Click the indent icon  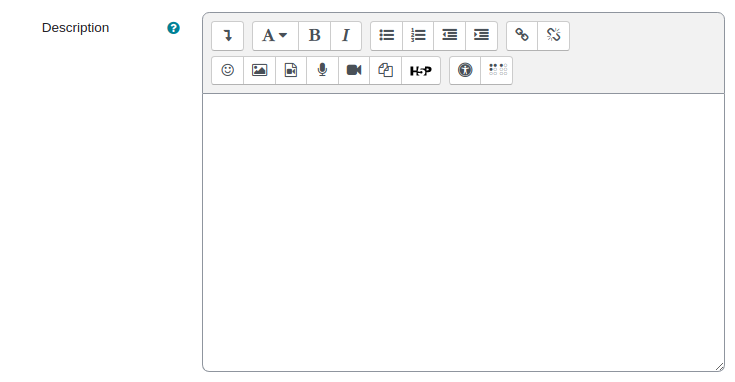click(x=481, y=36)
